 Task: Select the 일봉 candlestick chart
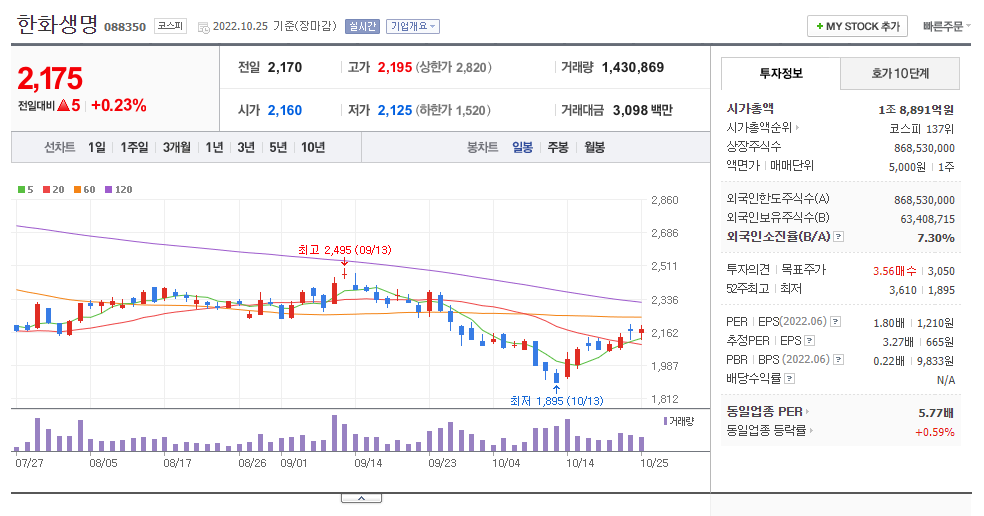click(522, 148)
